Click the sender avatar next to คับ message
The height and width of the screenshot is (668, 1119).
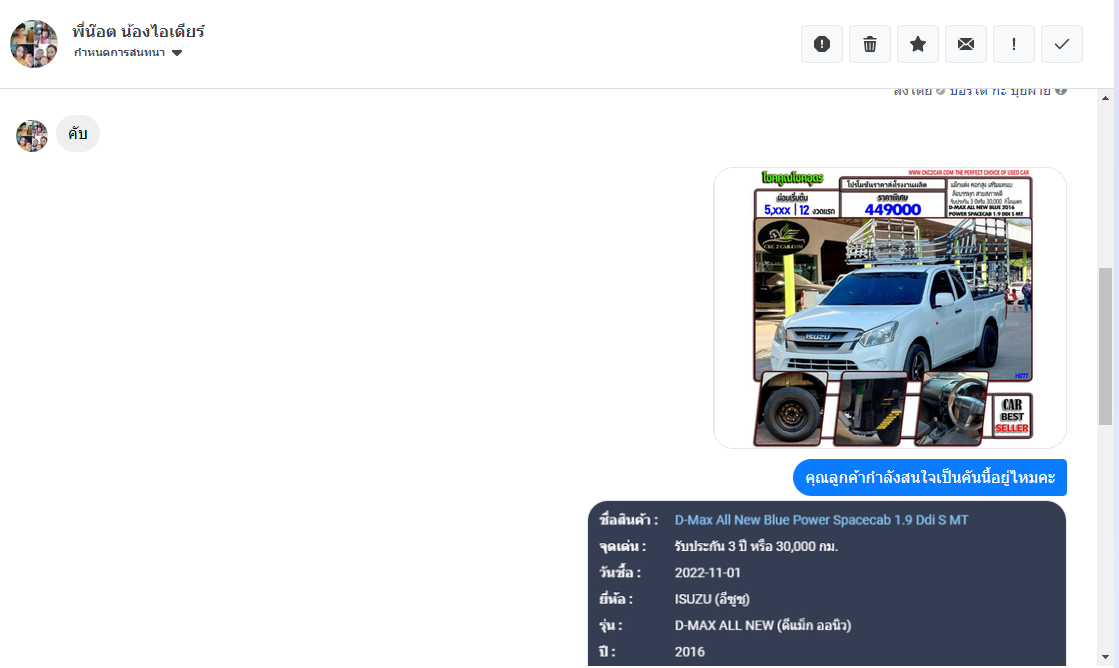click(x=32, y=136)
